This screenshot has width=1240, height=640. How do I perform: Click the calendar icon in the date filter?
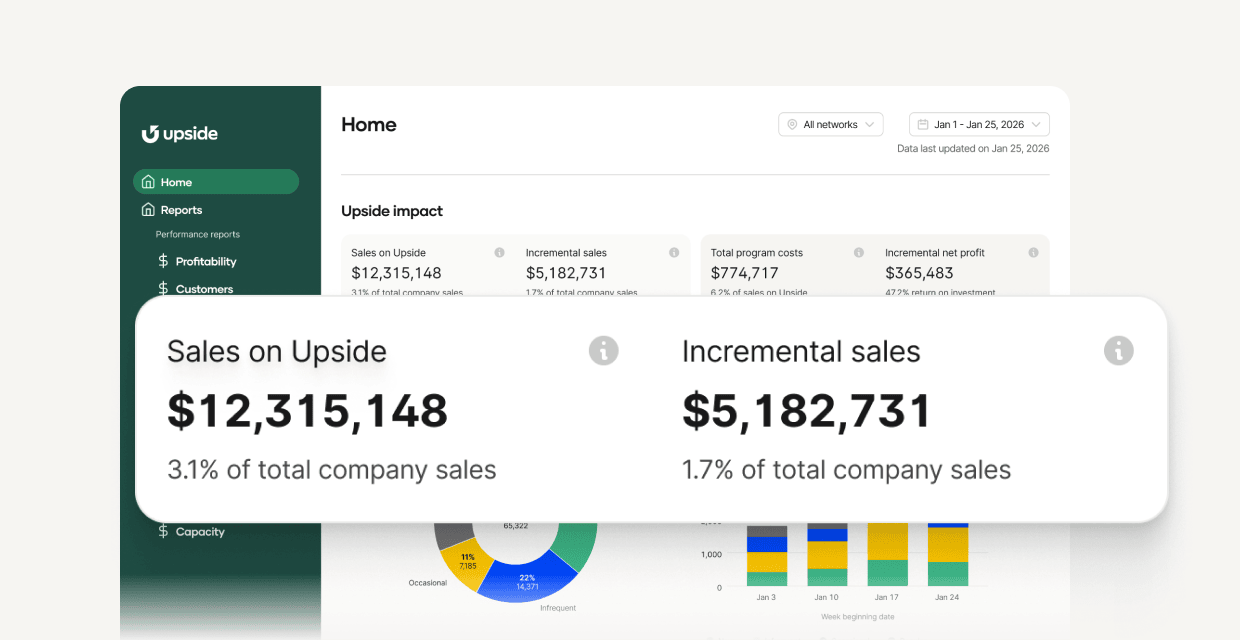924,124
